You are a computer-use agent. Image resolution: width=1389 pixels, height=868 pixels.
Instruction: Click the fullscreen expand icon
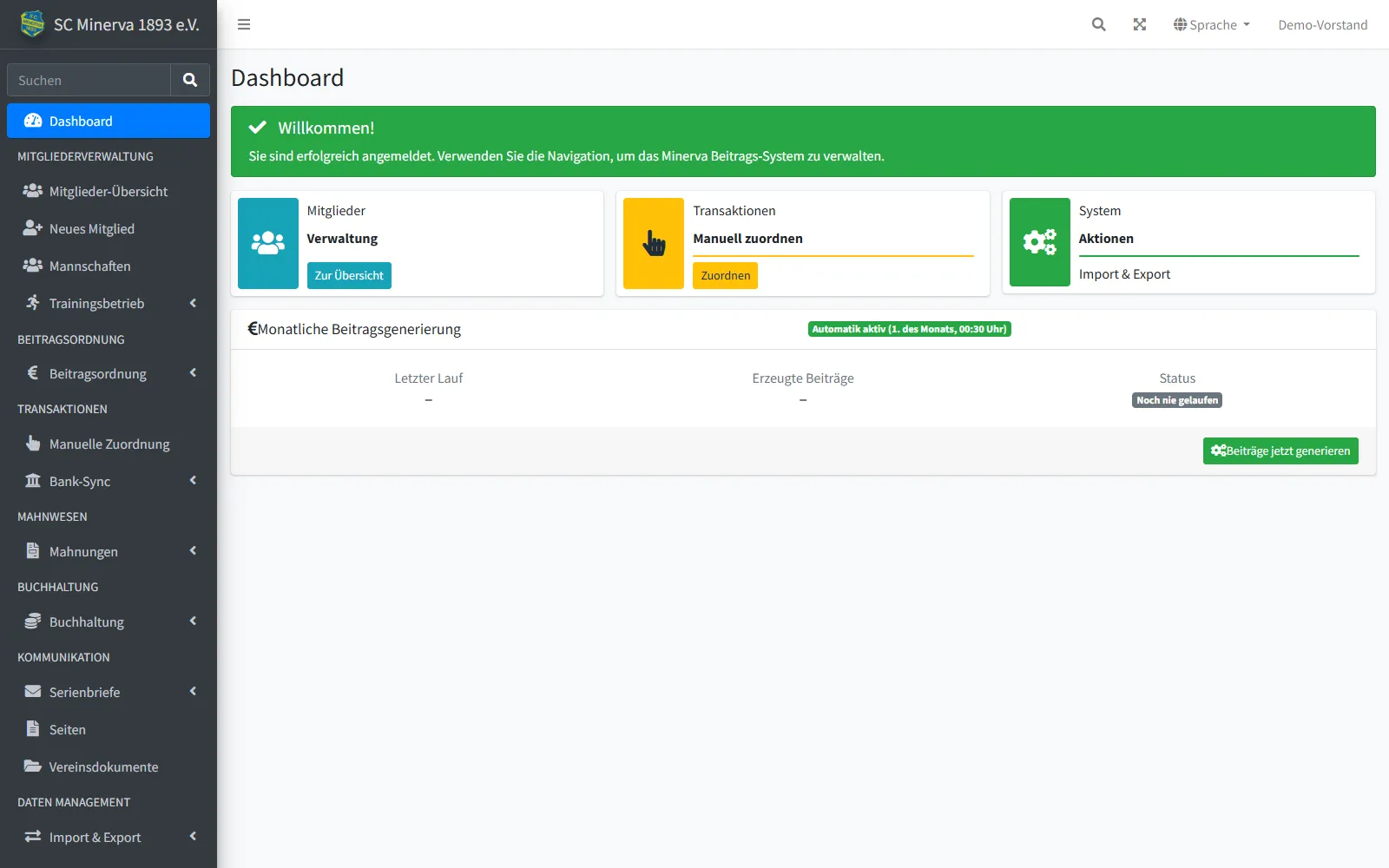pos(1140,24)
